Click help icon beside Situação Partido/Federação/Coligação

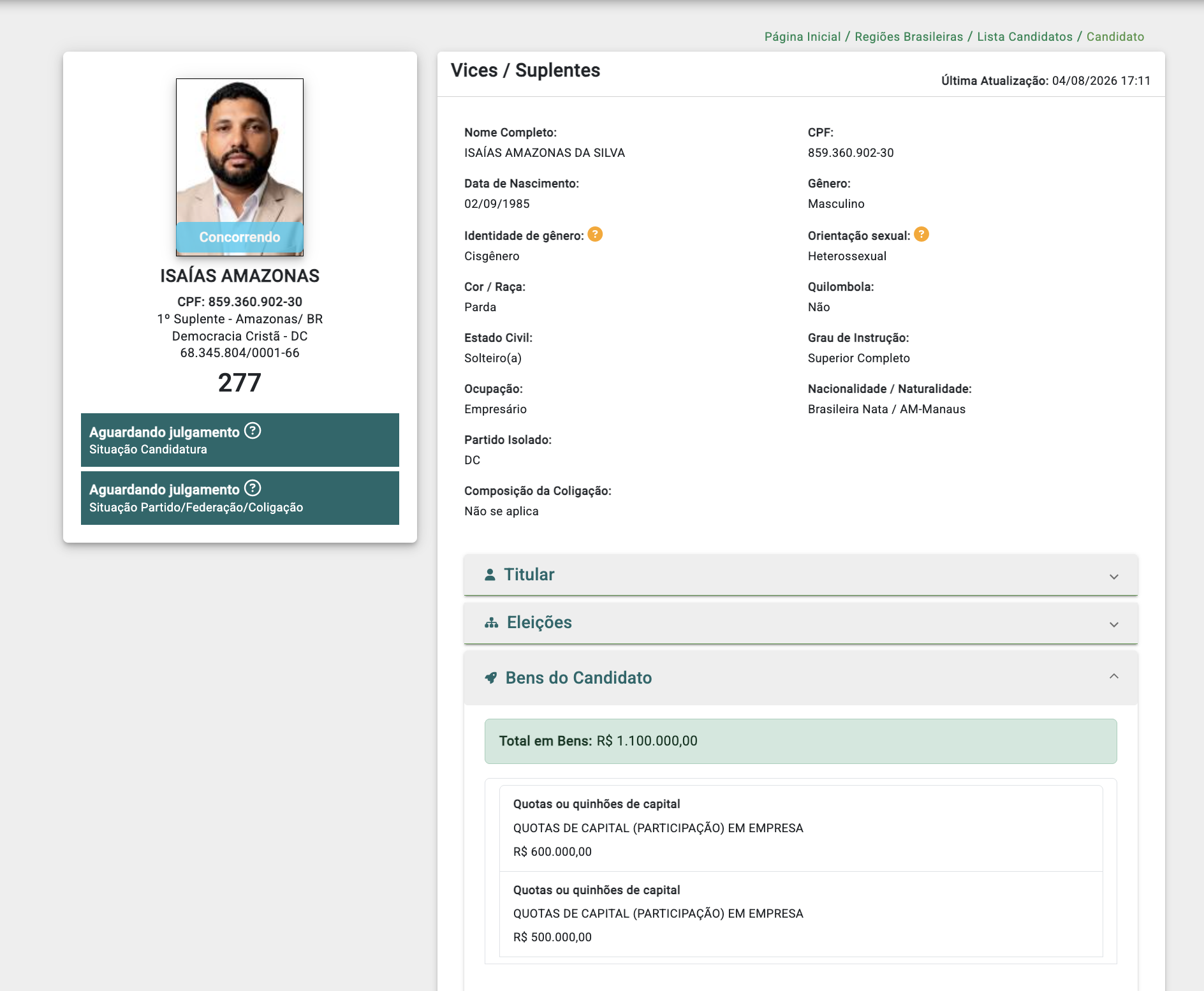tap(253, 488)
